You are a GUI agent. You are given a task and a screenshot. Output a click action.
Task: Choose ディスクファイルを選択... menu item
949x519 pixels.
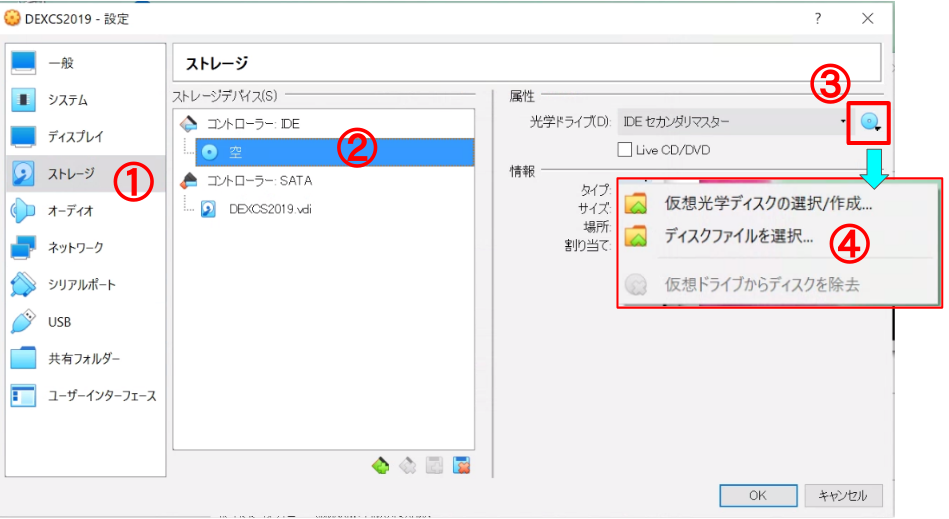[x=739, y=238]
